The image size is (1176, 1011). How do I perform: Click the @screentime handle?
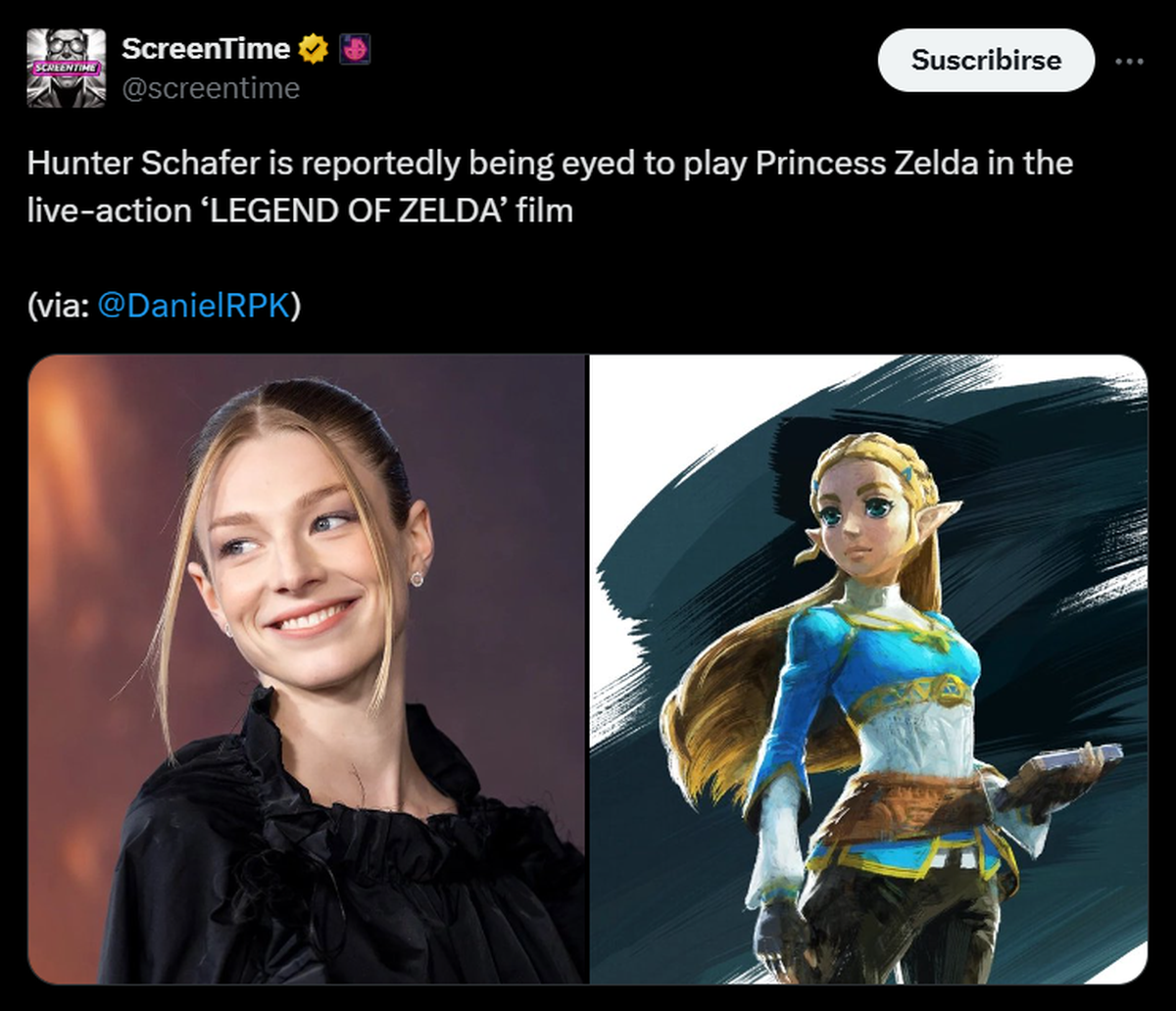(210, 88)
